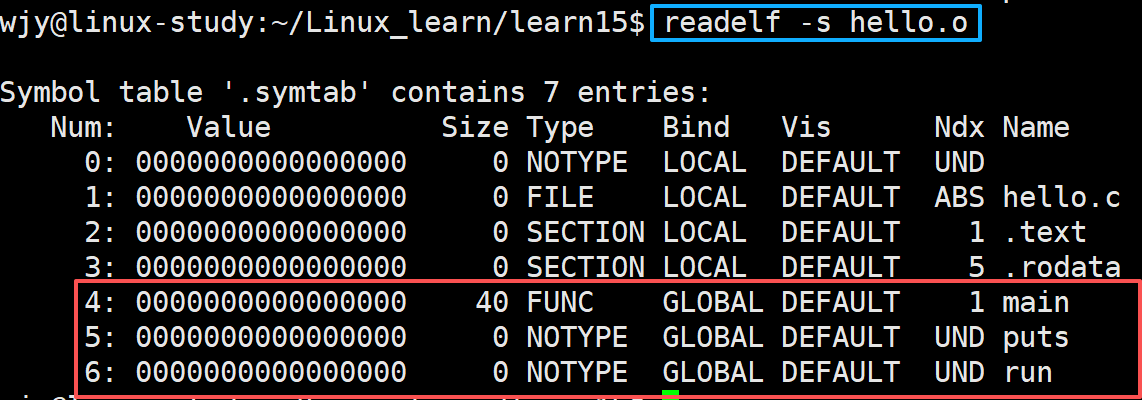Screen dimensions: 1142x400
Task: Click 'GLOBAL' in the puts row
Action: [x=712, y=337]
